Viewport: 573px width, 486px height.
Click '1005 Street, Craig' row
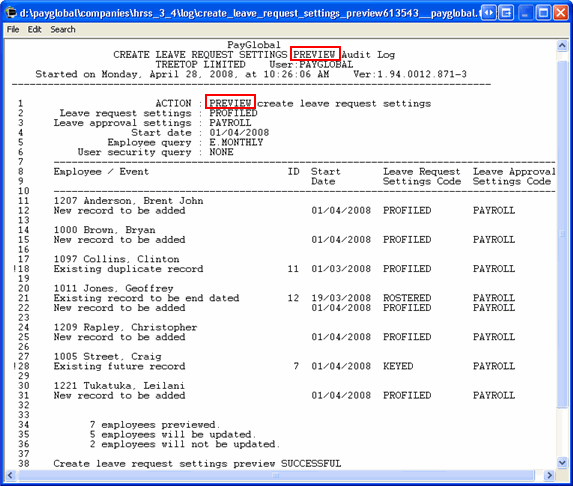(107, 357)
